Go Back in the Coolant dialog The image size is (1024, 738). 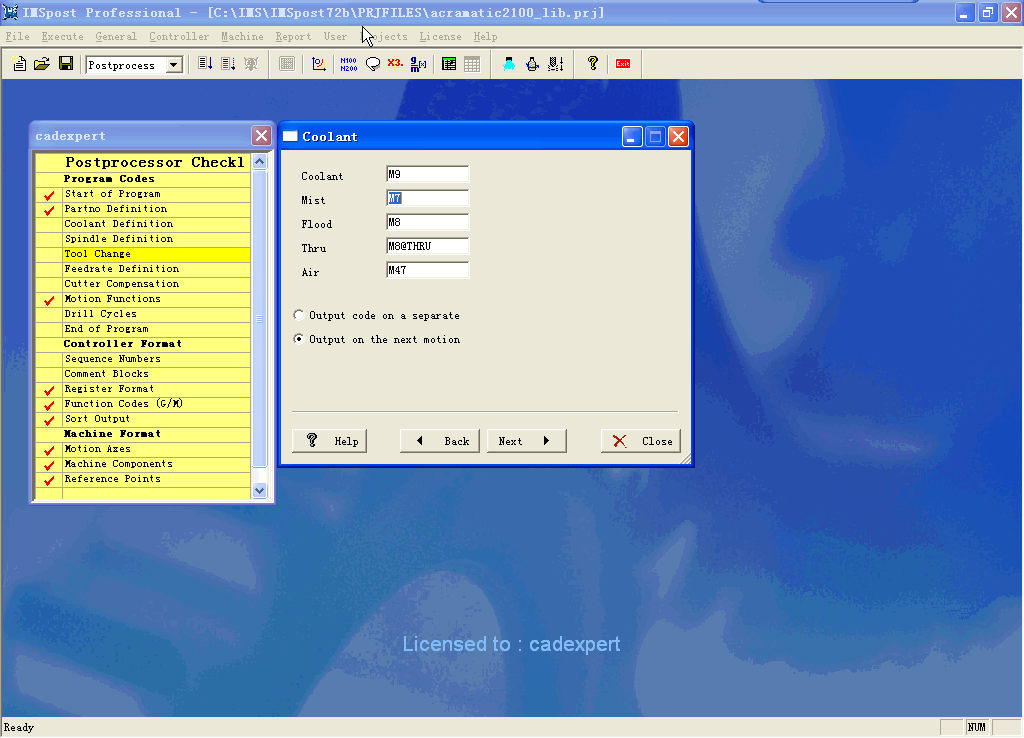pos(440,441)
